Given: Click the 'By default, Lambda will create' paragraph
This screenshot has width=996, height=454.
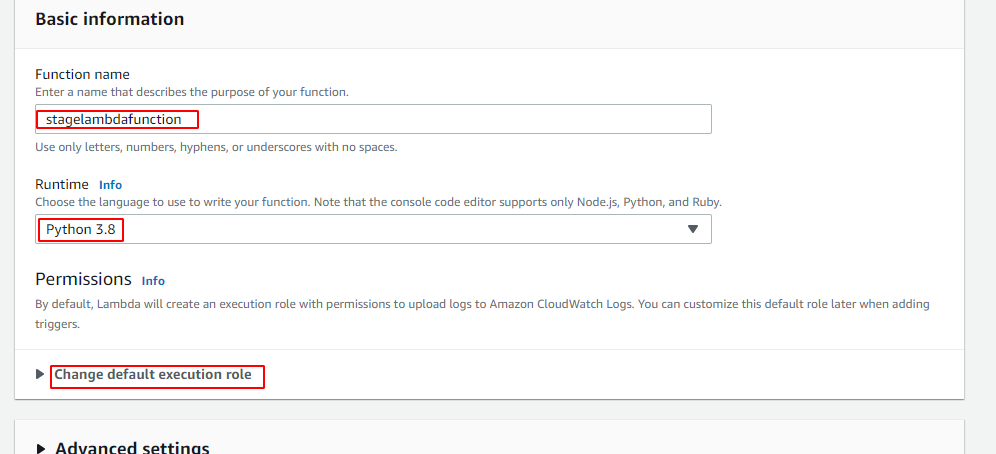Looking at the screenshot, I should (x=480, y=304).
